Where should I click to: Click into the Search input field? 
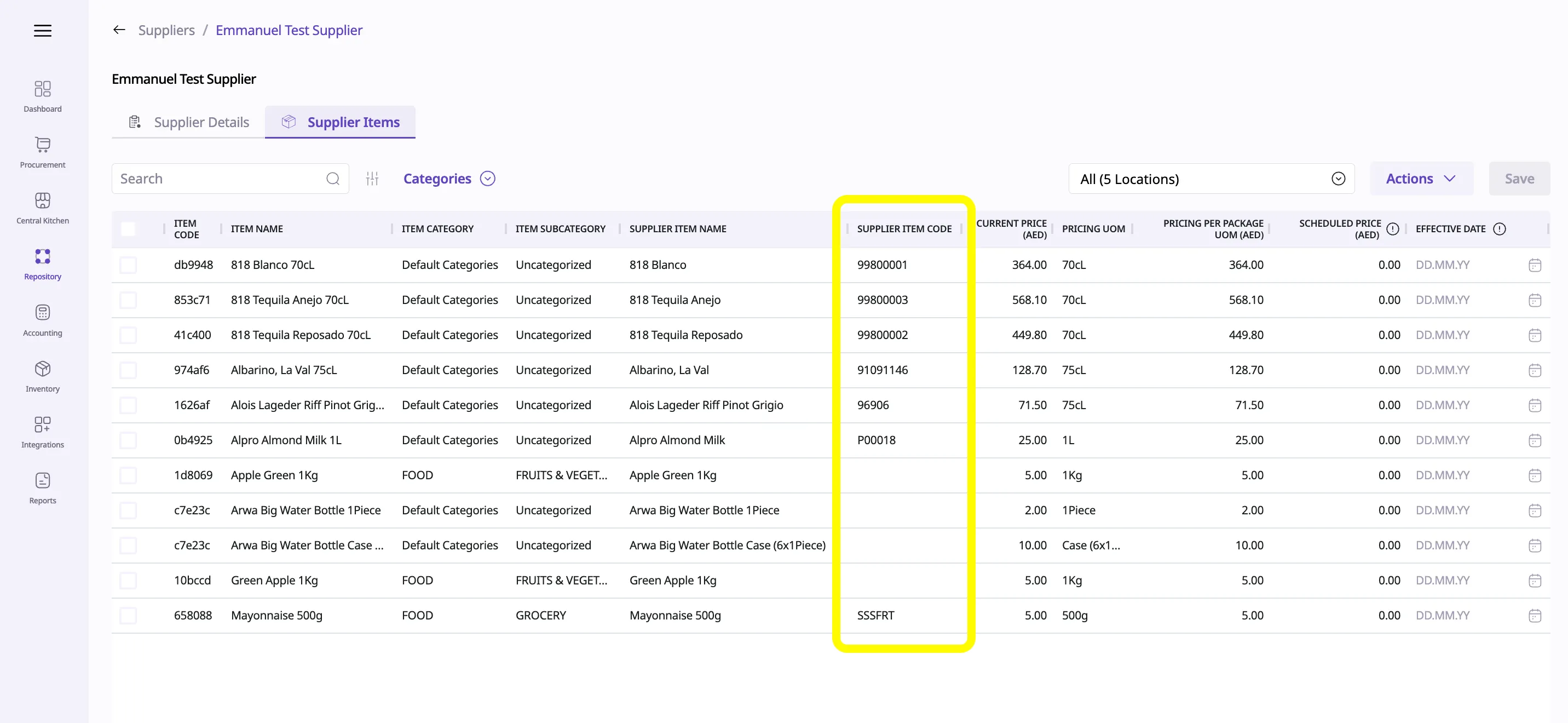pos(219,179)
